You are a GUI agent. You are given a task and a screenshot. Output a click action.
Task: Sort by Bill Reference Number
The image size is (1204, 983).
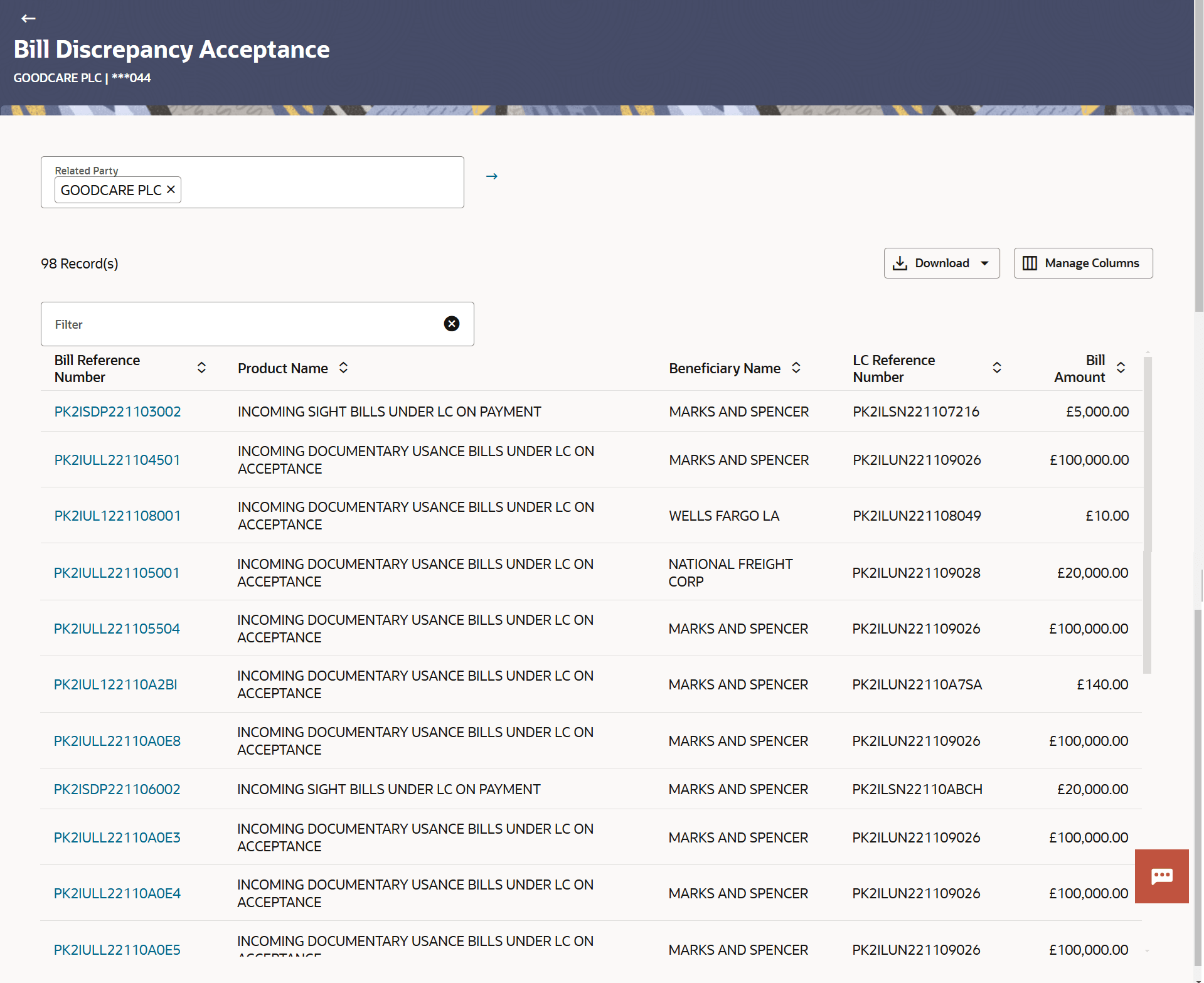point(201,368)
